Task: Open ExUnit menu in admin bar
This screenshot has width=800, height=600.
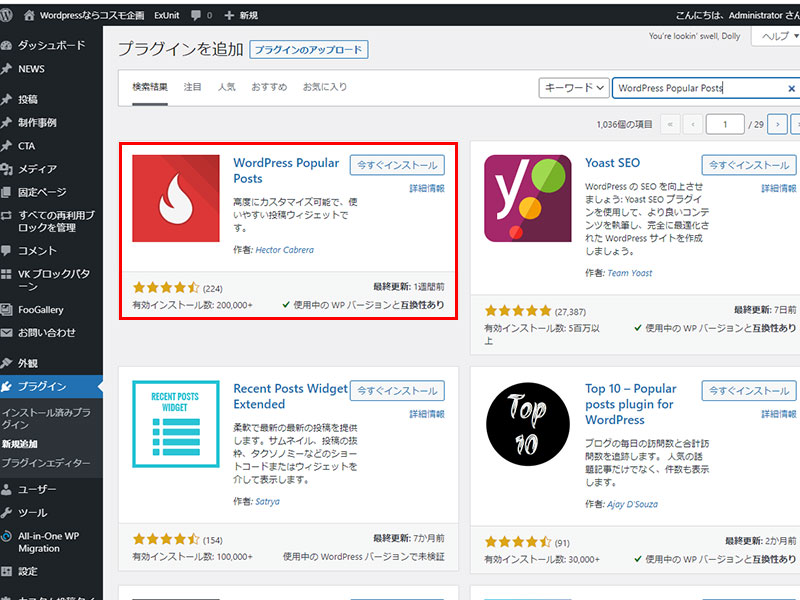Action: click(167, 15)
